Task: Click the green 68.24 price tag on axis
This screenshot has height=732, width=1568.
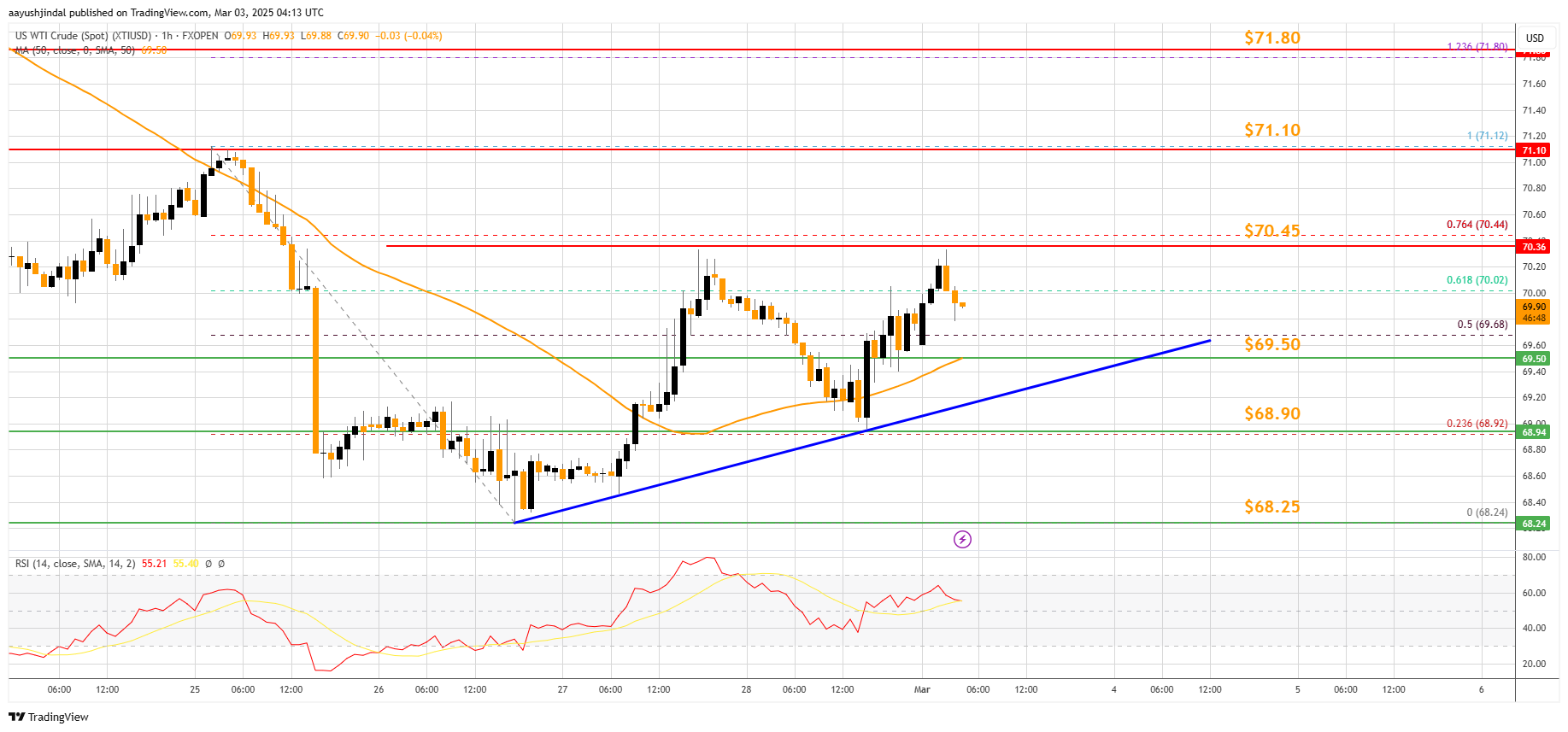Action: 1534,524
